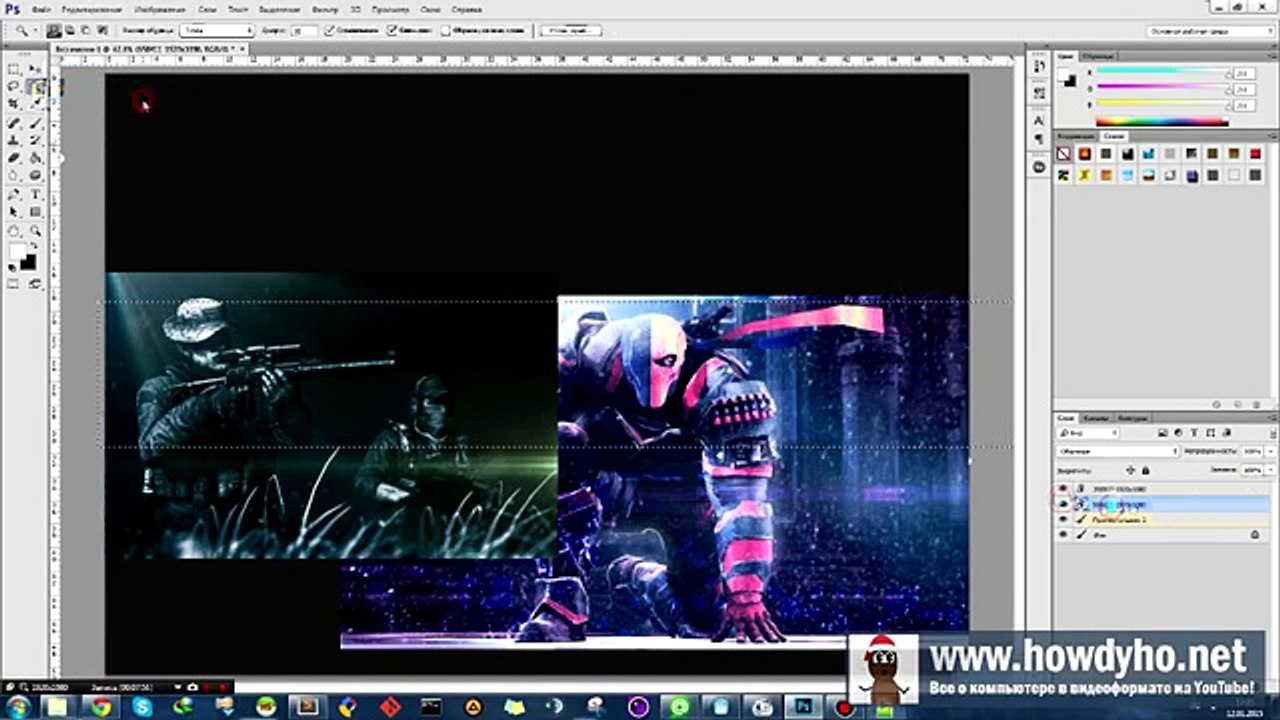Screen dimensions: 1280x720
Task: Toggle the Сглаживание anti-alias checkbox
Action: (330, 31)
